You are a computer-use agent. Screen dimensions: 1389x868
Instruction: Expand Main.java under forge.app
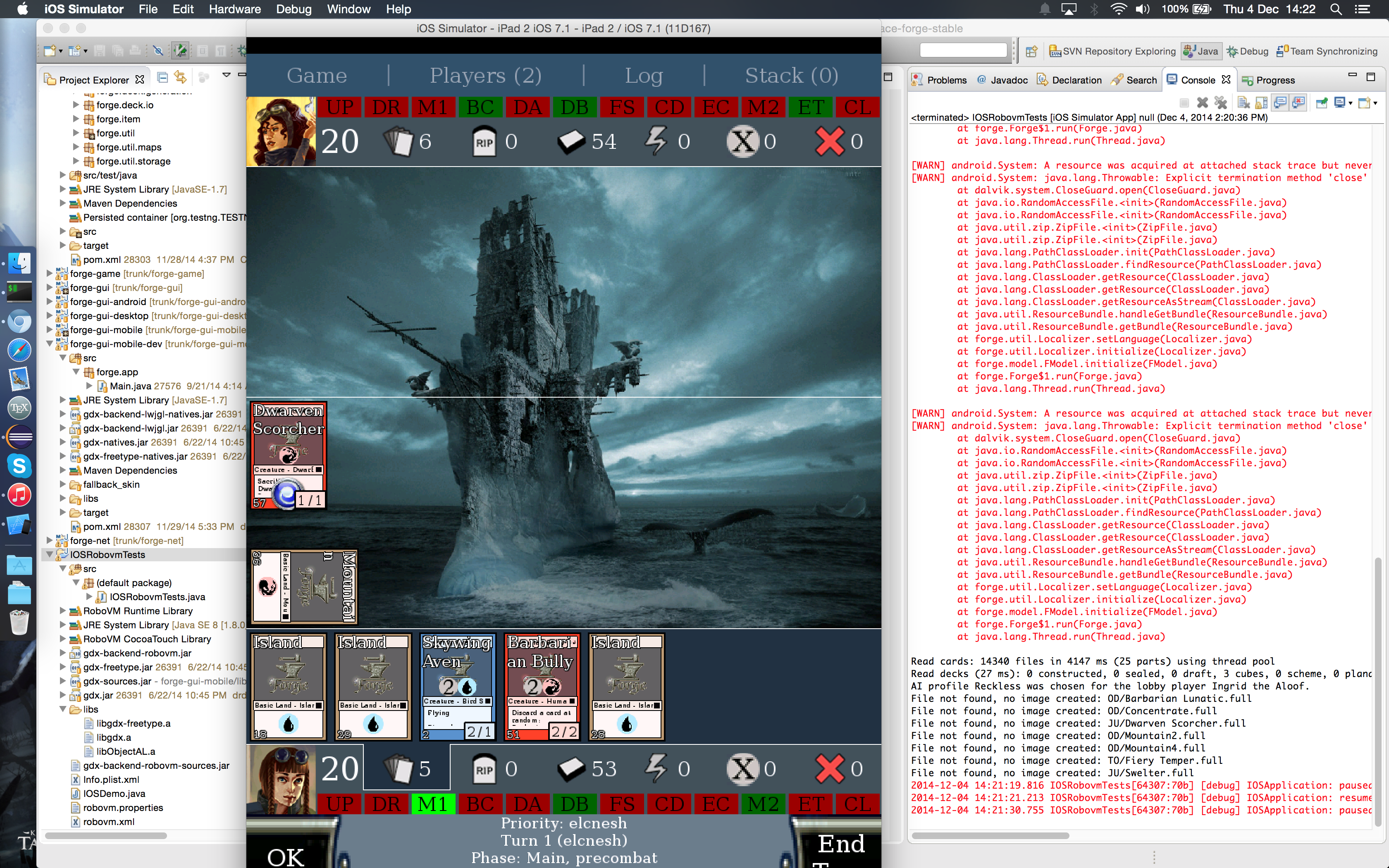pyautogui.click(x=89, y=386)
